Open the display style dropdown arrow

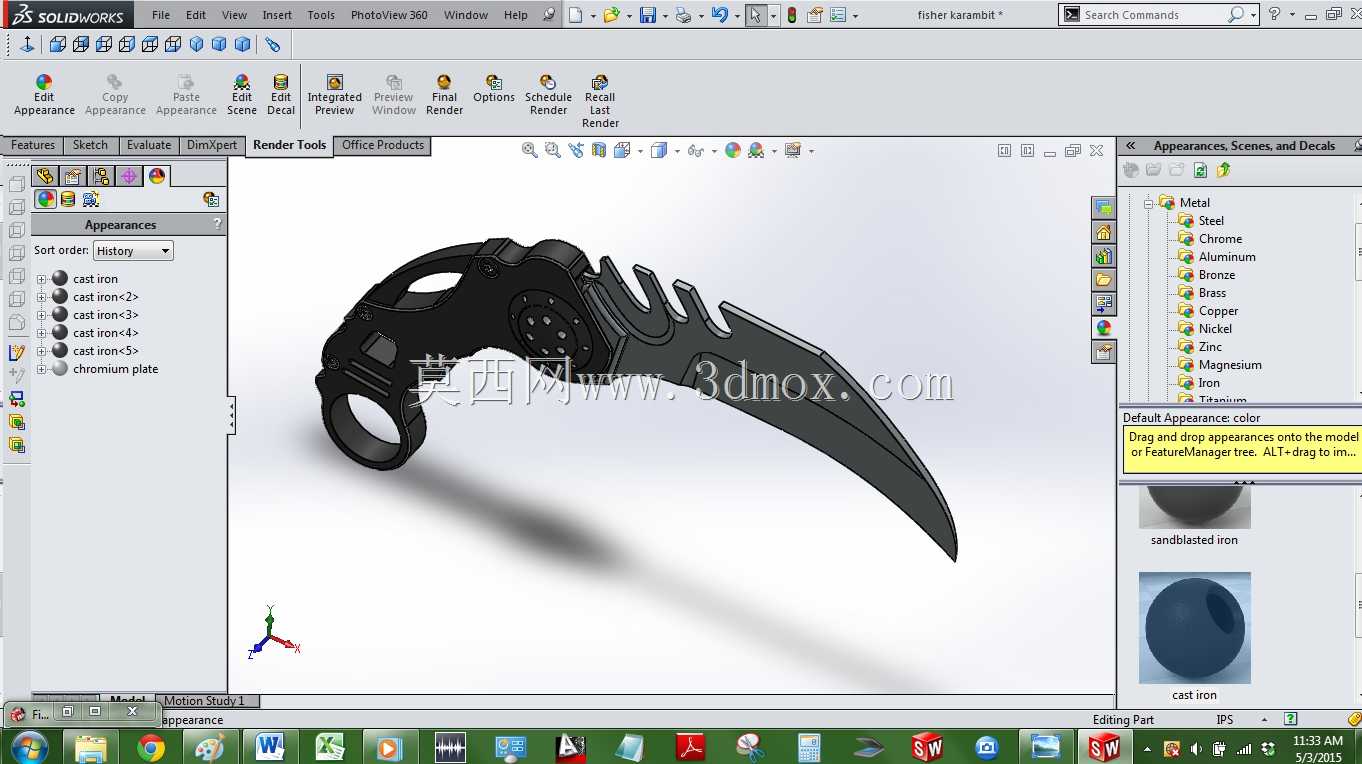pos(677,151)
